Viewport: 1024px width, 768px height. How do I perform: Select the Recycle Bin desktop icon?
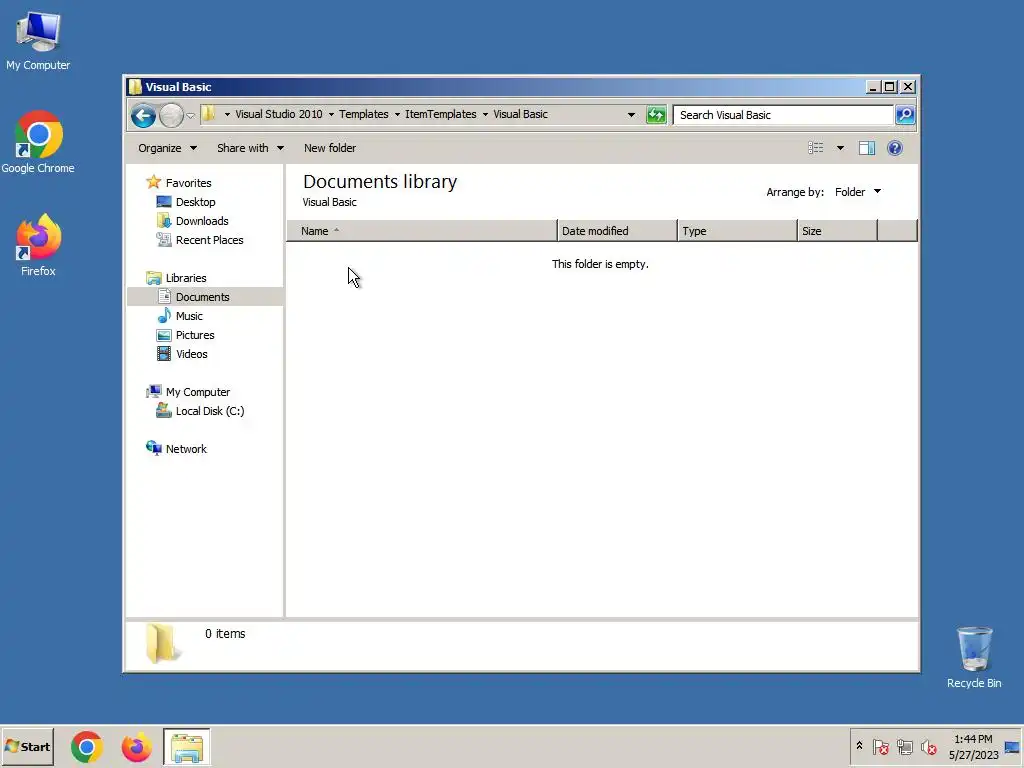click(974, 657)
